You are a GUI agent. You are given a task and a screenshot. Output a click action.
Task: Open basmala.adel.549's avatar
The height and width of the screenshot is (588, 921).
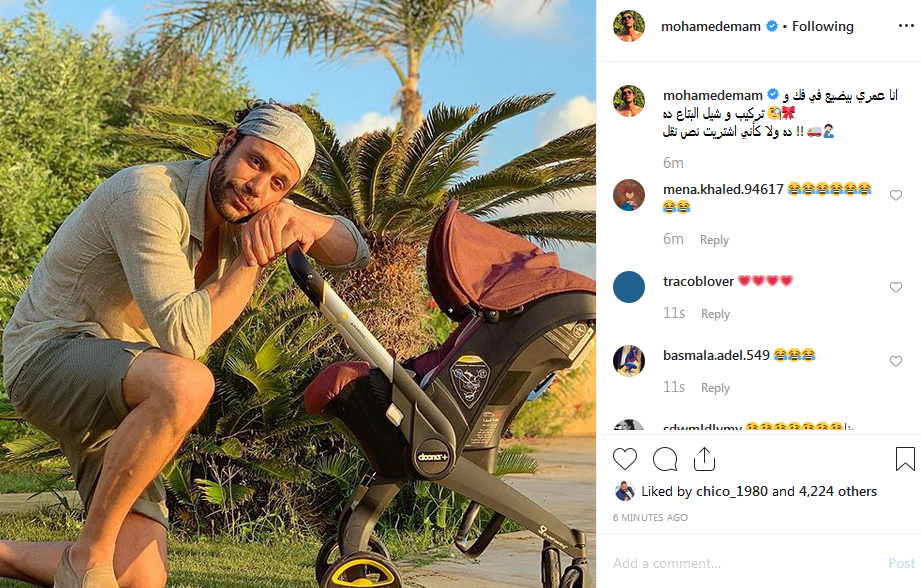pos(629,361)
